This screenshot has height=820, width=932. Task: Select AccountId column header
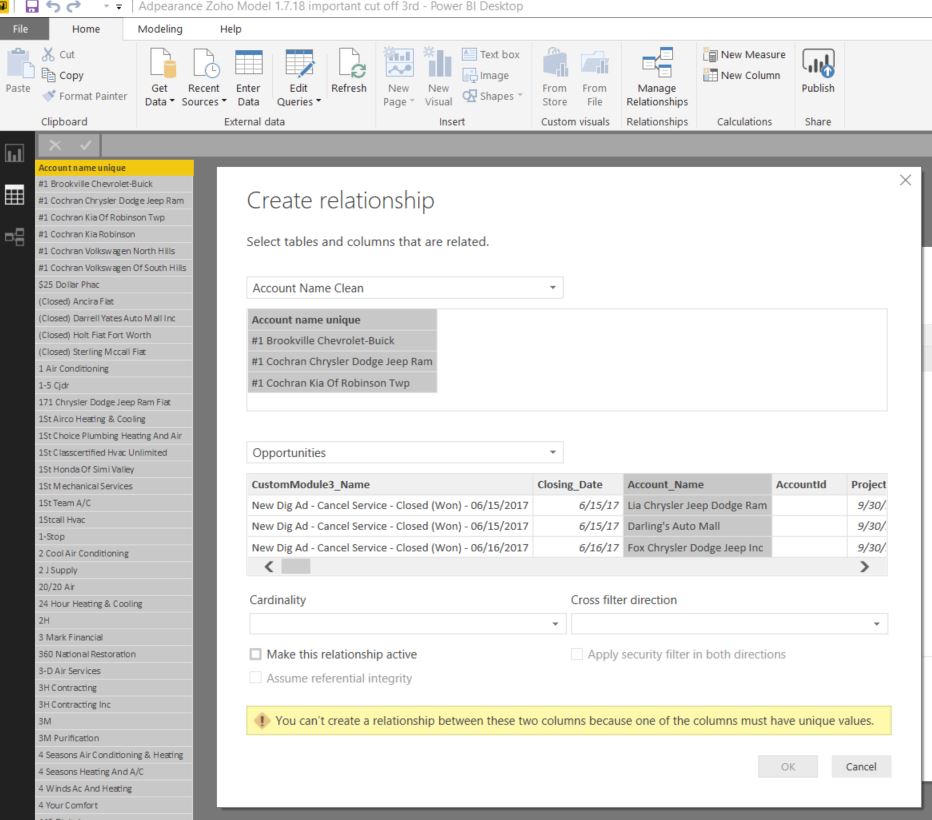[x=810, y=484]
